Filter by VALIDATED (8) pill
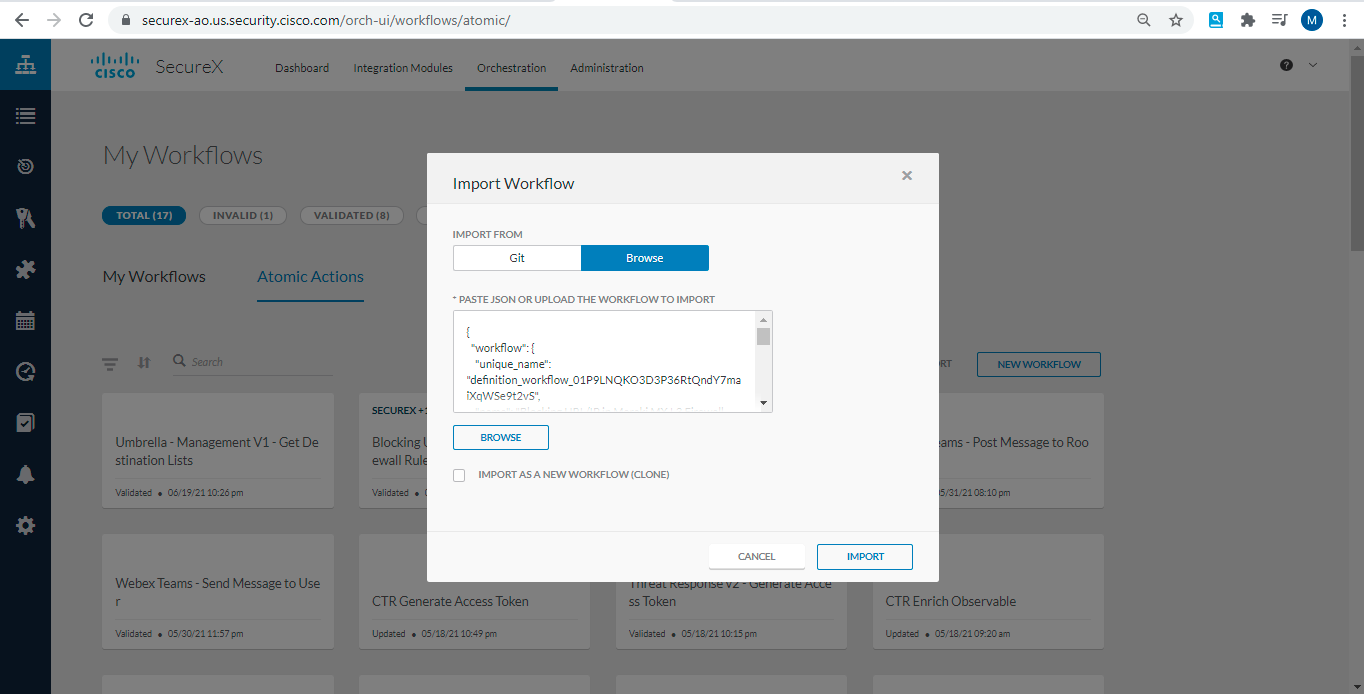Screen dimensions: 1364x694 (x=352, y=215)
